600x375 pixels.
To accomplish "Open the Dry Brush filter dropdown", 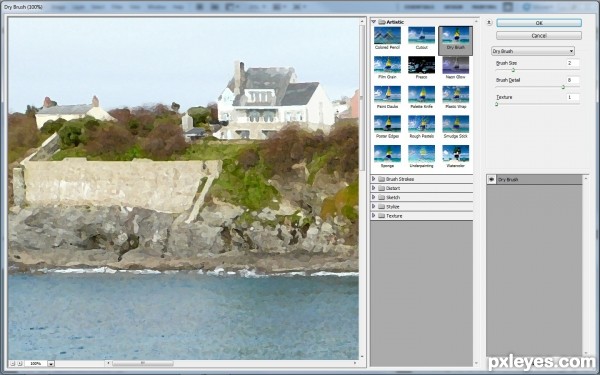I will point(533,51).
